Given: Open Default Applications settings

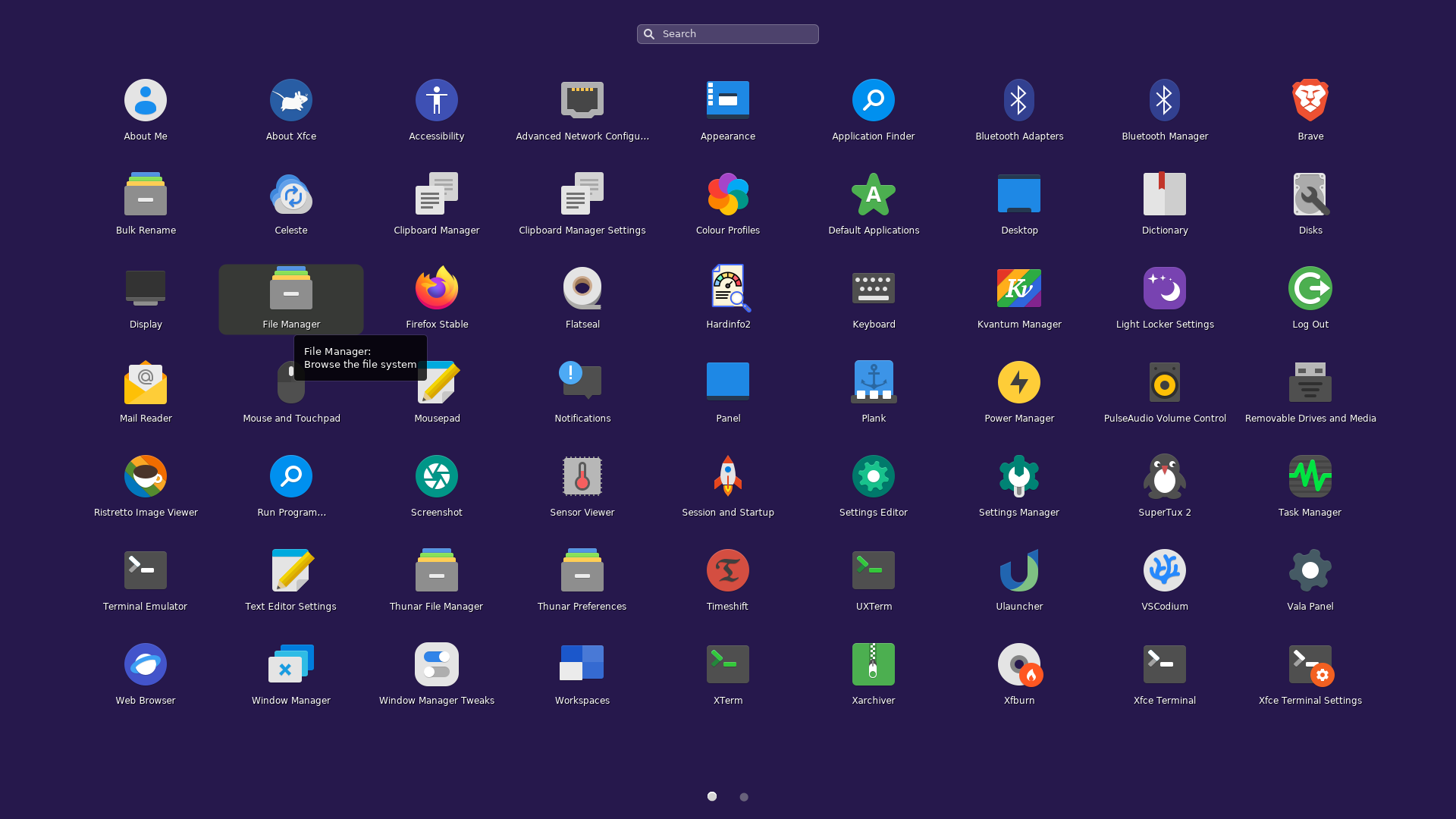Looking at the screenshot, I should click(874, 205).
